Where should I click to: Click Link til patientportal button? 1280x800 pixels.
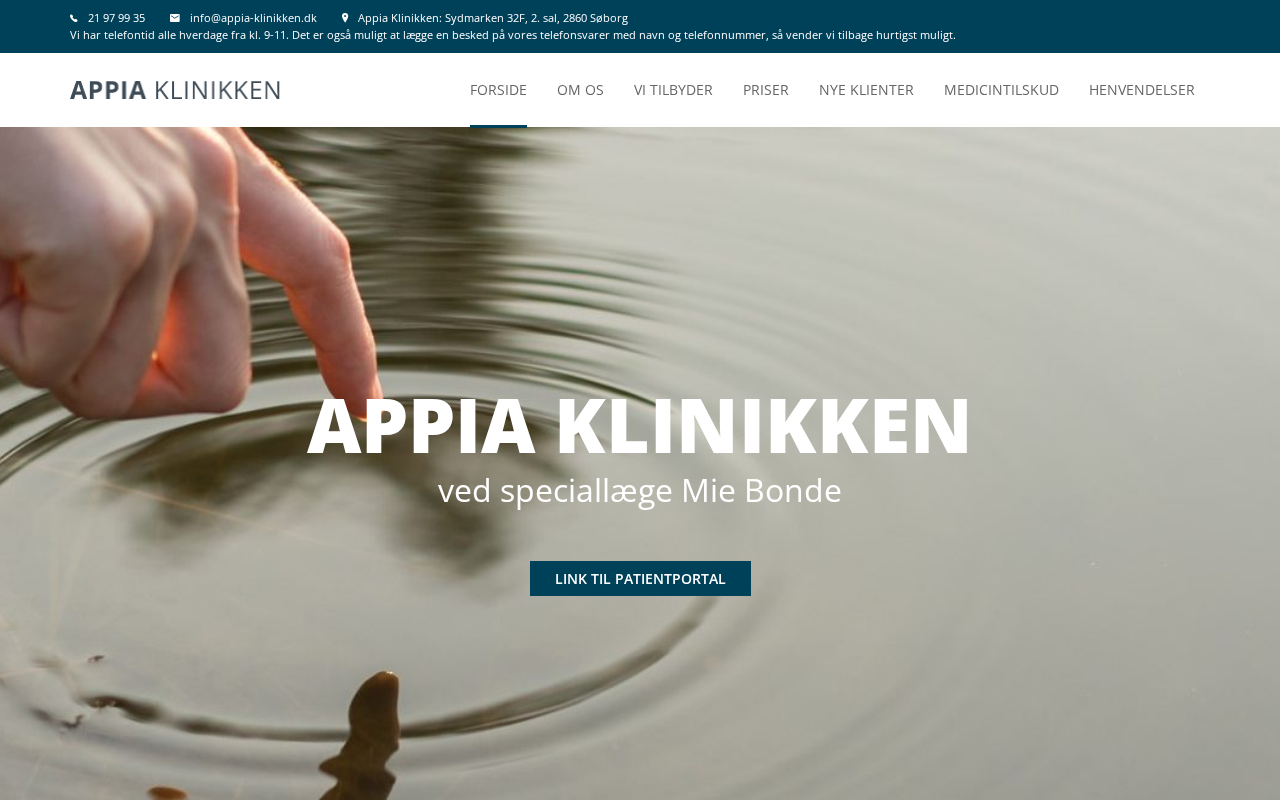tap(640, 578)
